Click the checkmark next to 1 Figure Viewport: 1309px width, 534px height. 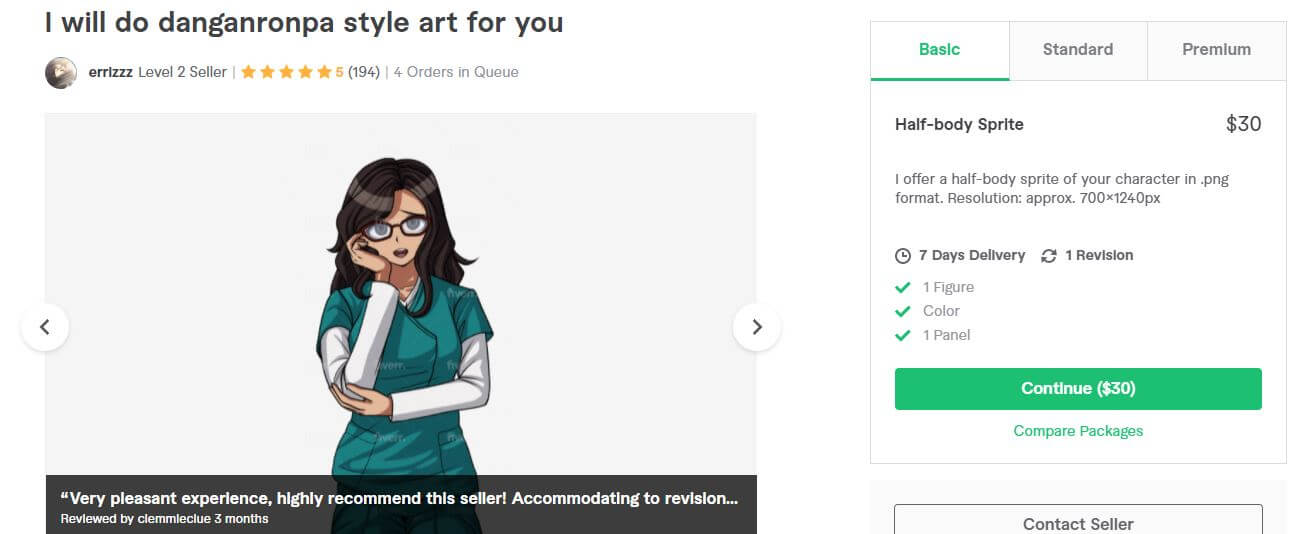pyautogui.click(x=903, y=288)
